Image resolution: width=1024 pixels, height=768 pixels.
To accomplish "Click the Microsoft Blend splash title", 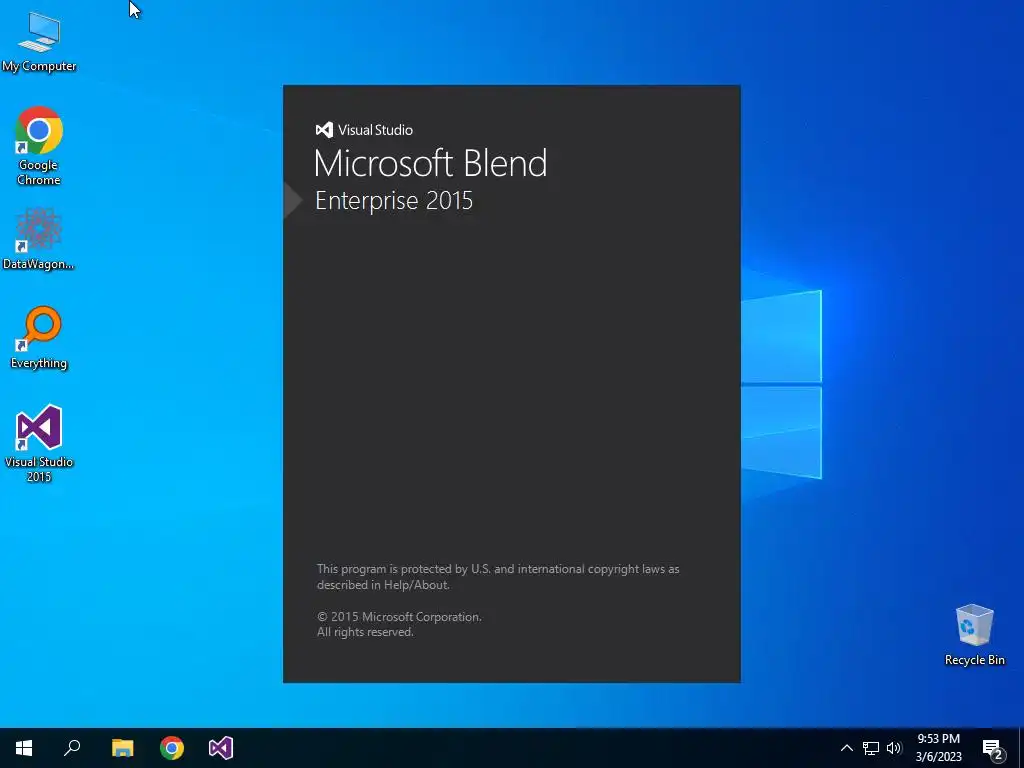I will (x=430, y=163).
